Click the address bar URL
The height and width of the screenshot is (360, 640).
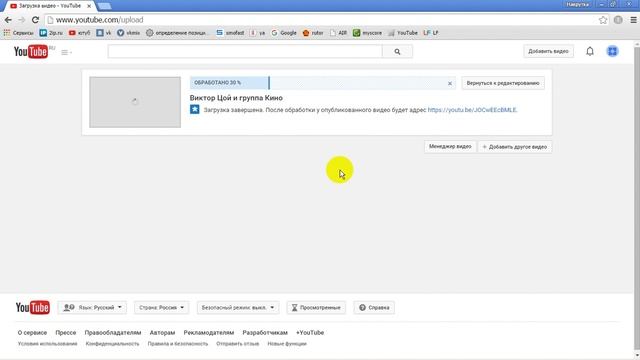100,20
